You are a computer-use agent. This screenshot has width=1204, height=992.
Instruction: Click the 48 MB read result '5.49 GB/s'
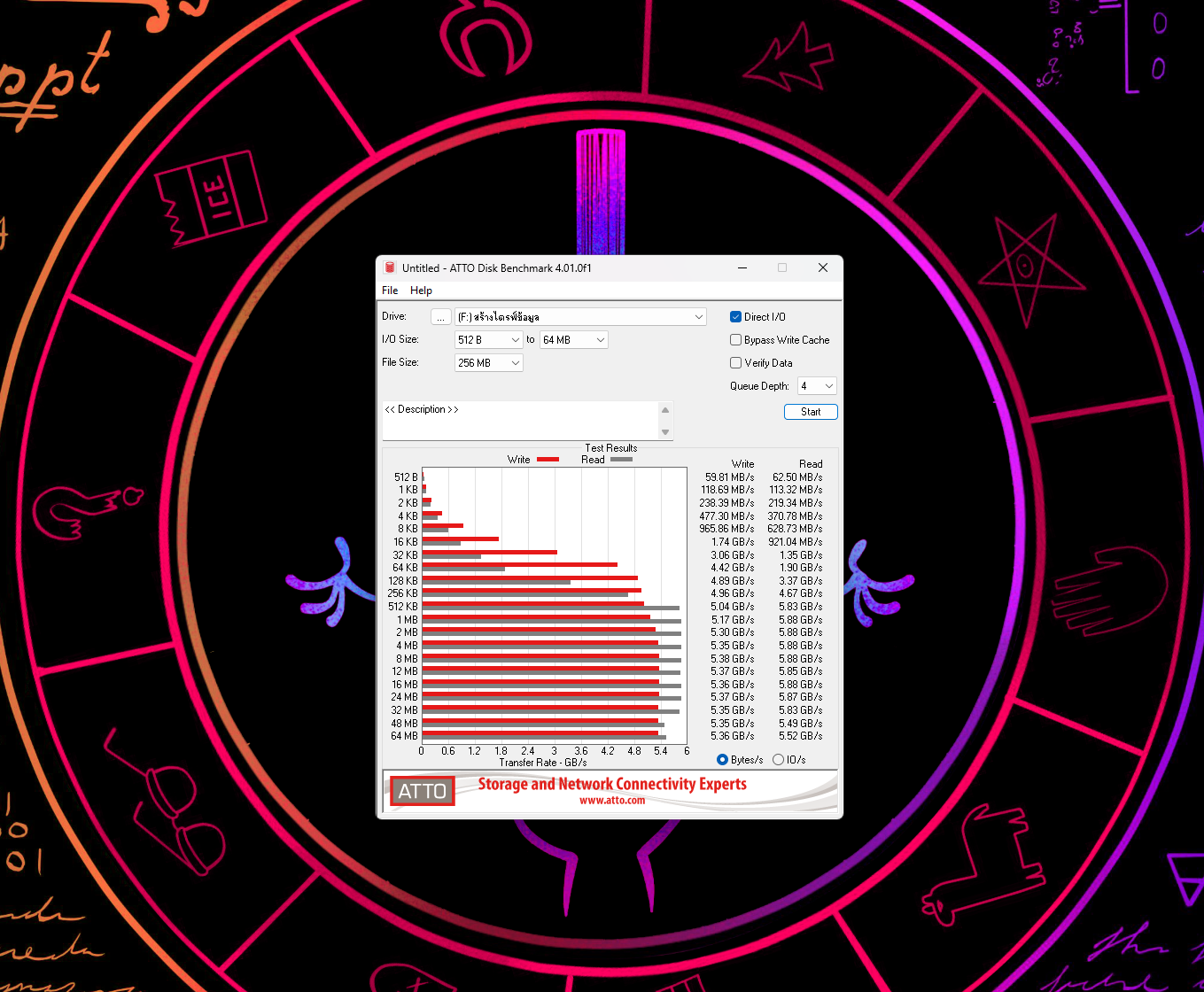coord(801,724)
